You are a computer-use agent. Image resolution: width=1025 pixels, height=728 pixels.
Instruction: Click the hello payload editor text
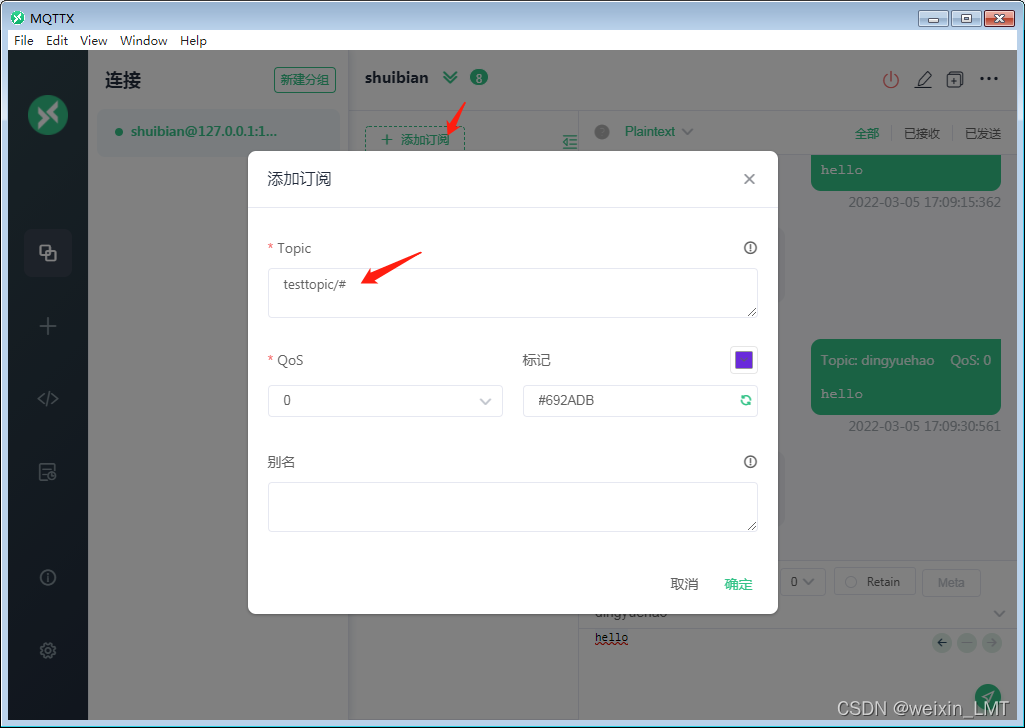tap(611, 638)
